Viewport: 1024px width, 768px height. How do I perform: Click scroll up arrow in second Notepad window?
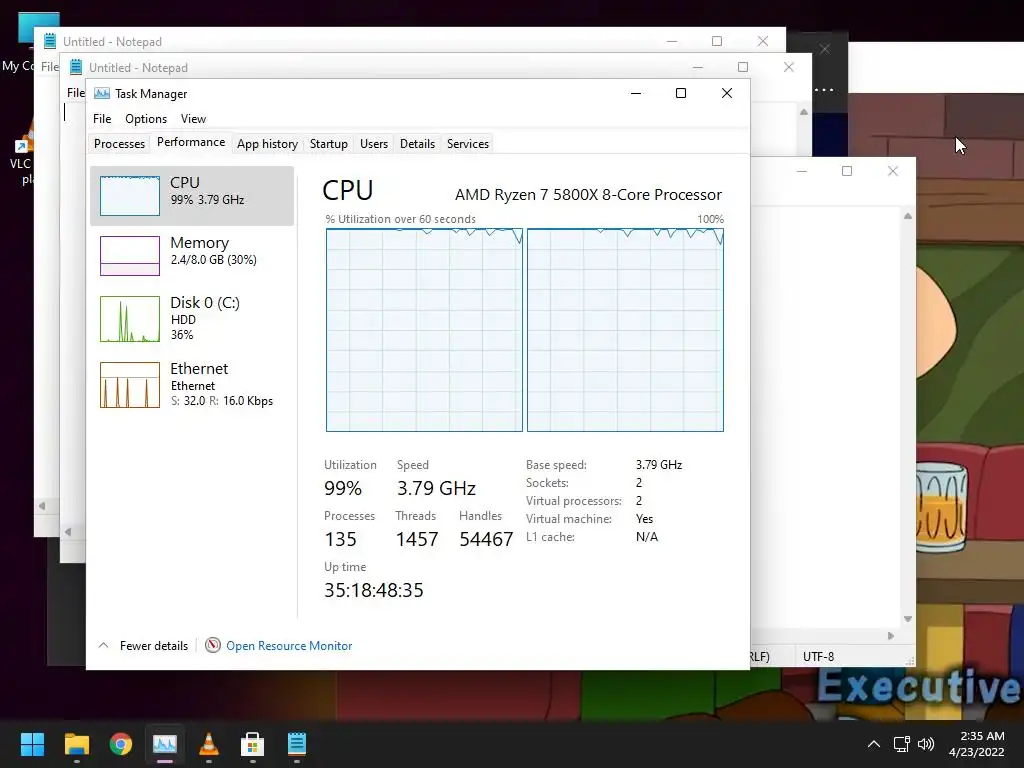(x=804, y=112)
